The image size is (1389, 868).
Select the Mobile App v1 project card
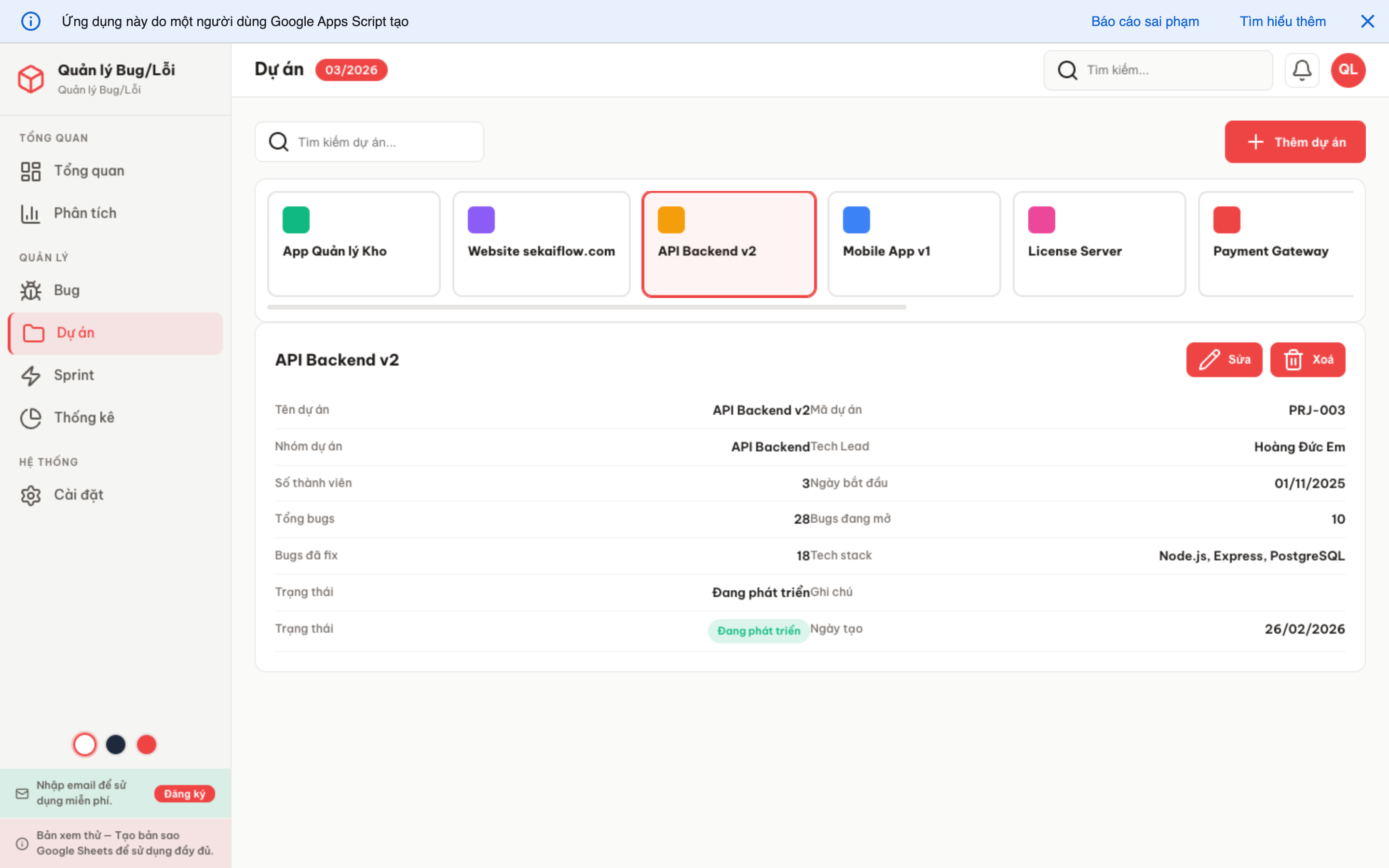[914, 244]
